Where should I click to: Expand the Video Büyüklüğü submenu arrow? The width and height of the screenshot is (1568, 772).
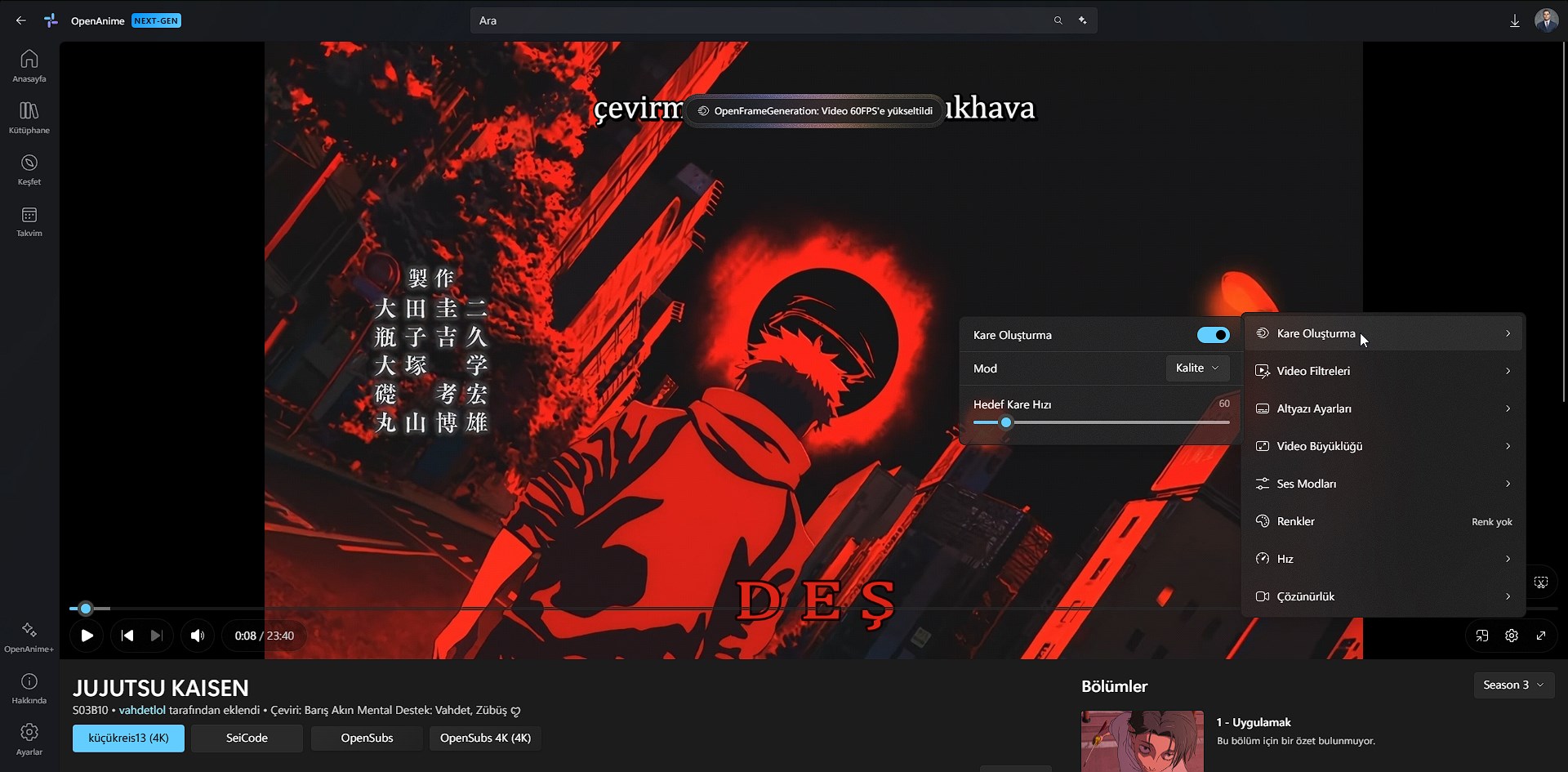click(1508, 446)
